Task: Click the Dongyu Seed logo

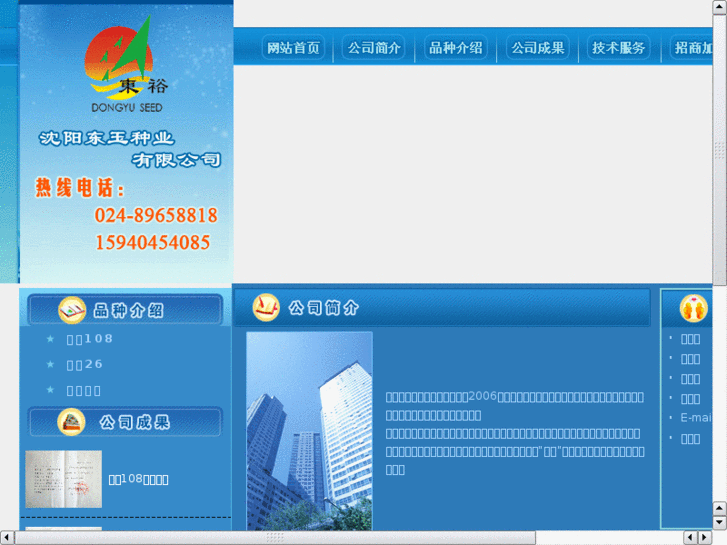Action: [126, 64]
